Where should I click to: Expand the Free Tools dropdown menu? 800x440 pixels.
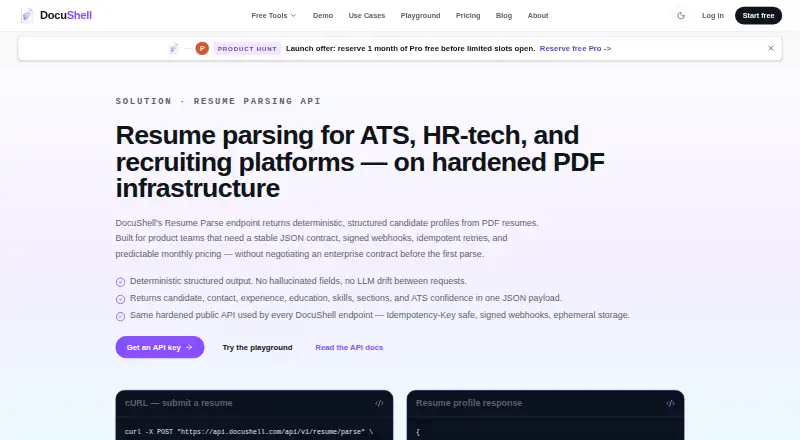click(x=273, y=16)
